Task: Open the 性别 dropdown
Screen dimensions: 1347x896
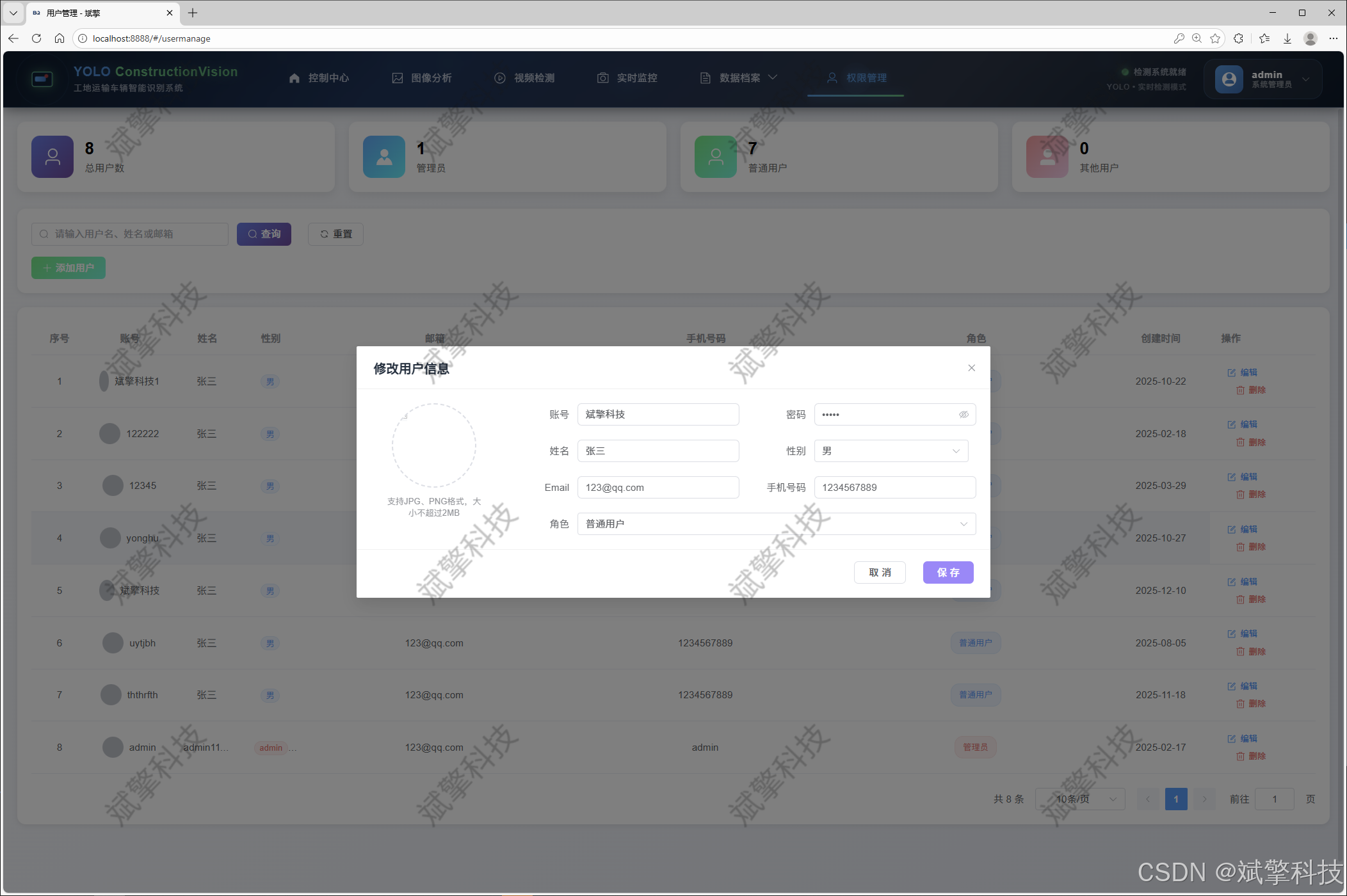Action: (x=891, y=451)
